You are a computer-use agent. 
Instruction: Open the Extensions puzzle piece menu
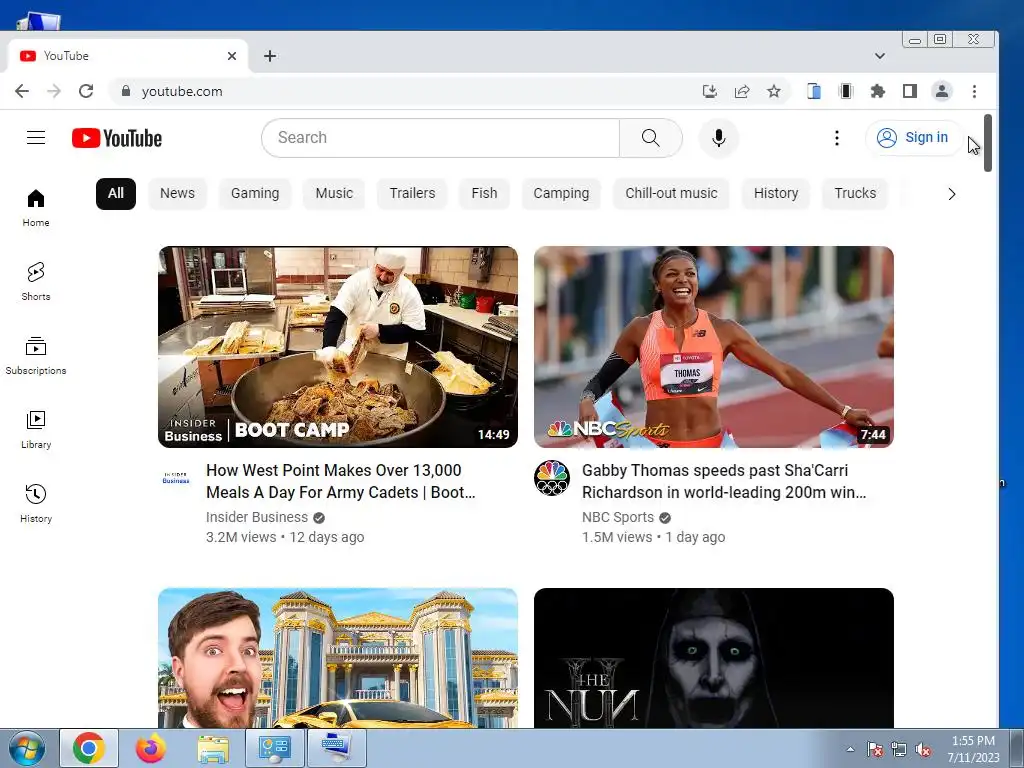(x=878, y=91)
